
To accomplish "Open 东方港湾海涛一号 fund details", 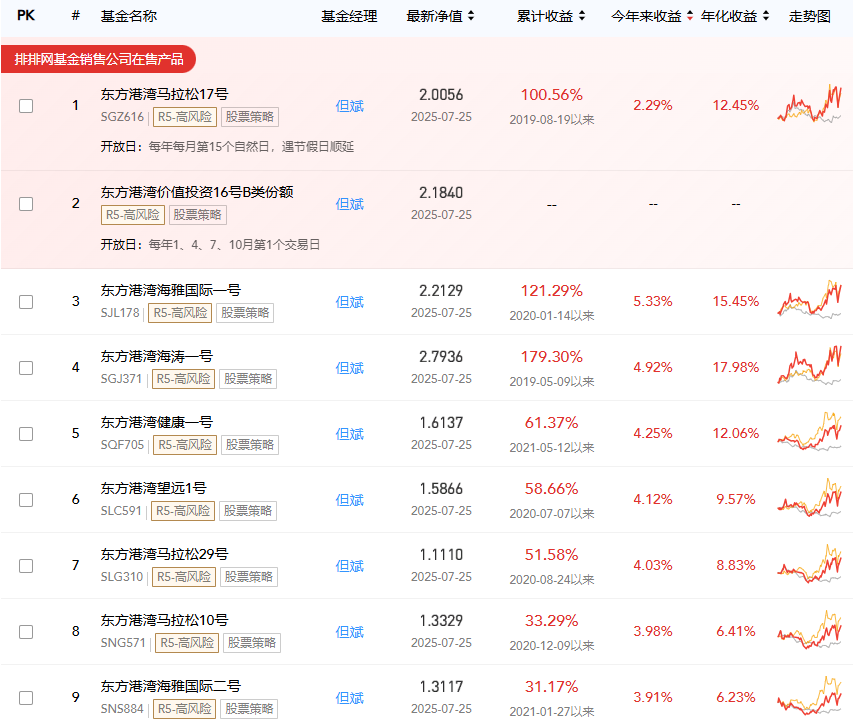I will coord(157,357).
